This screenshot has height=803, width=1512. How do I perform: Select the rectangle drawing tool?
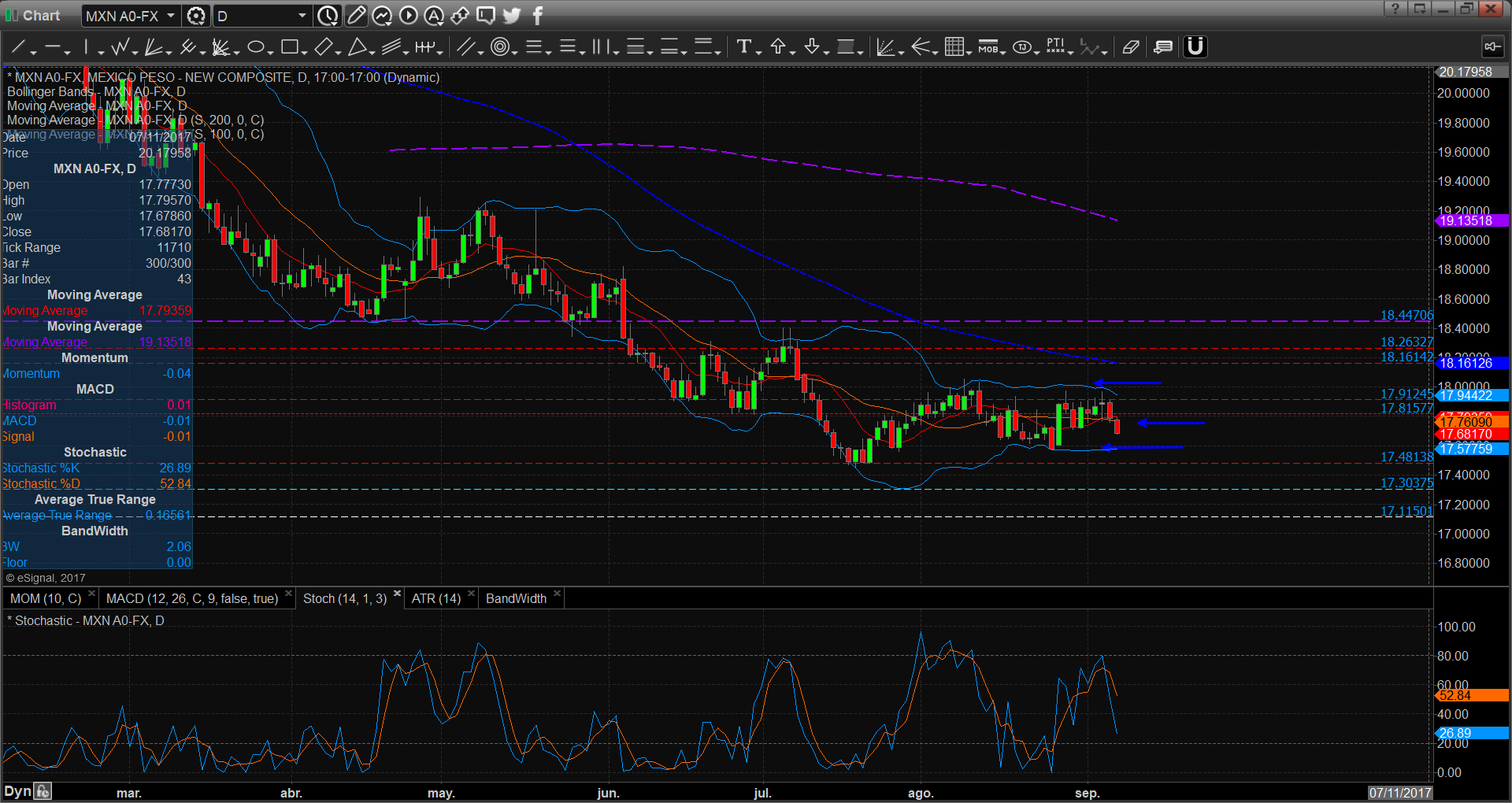pos(290,46)
